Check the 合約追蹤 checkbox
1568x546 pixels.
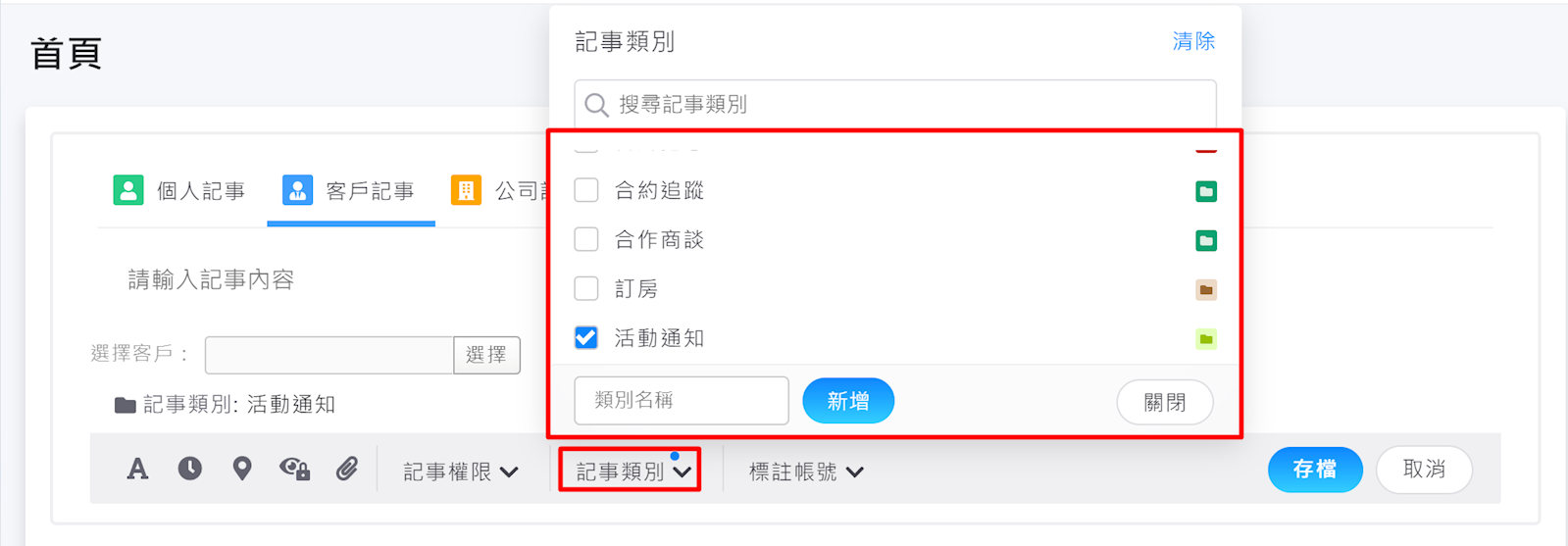tap(586, 190)
